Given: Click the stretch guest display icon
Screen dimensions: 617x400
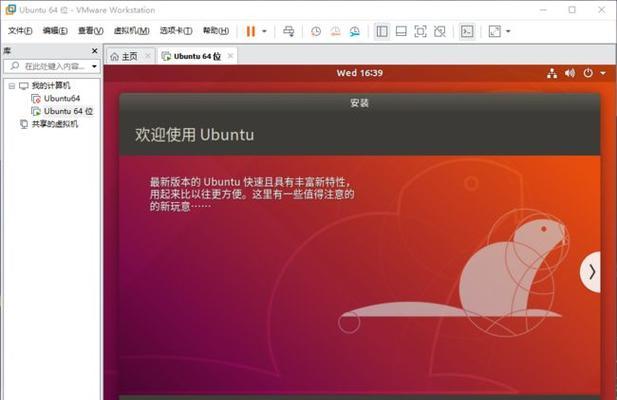Looking at the screenshot, I should pyautogui.click(x=495, y=31).
